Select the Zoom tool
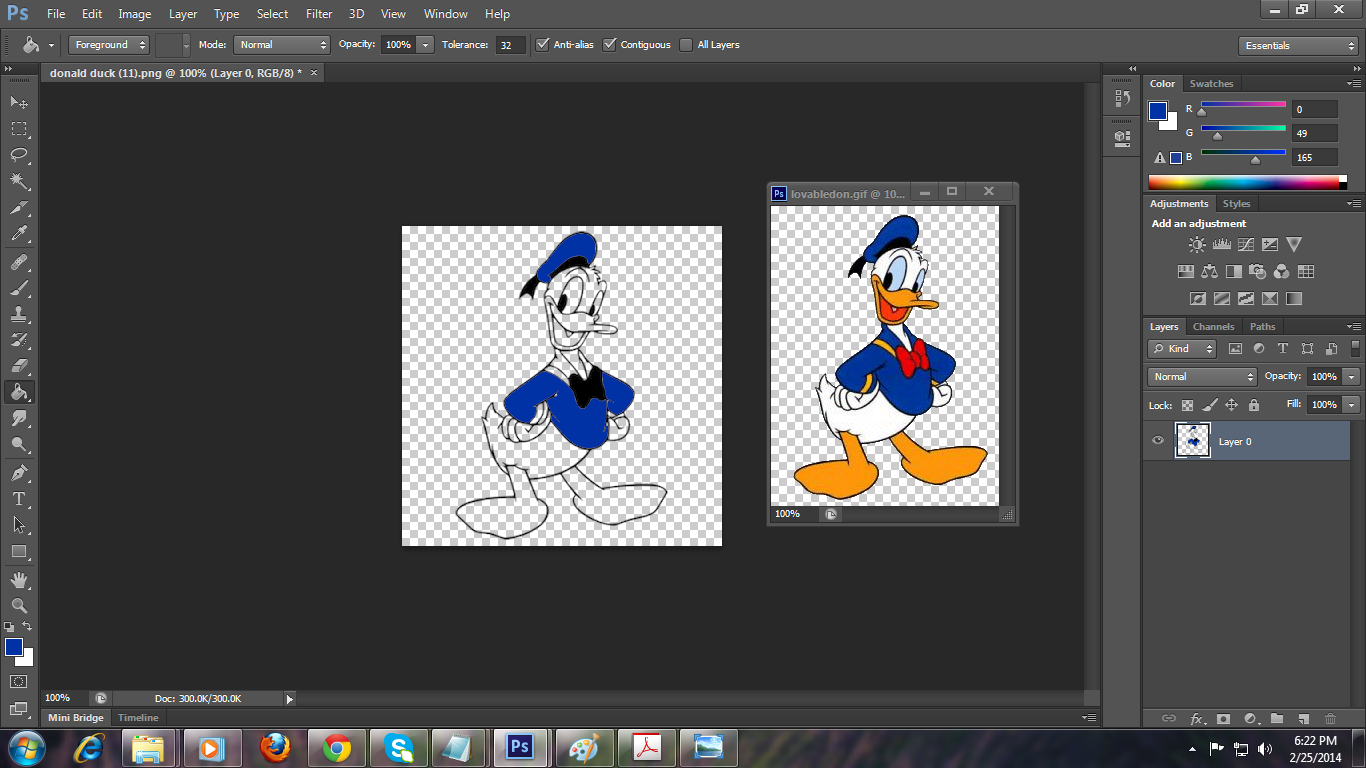This screenshot has height=768, width=1366. point(19,606)
